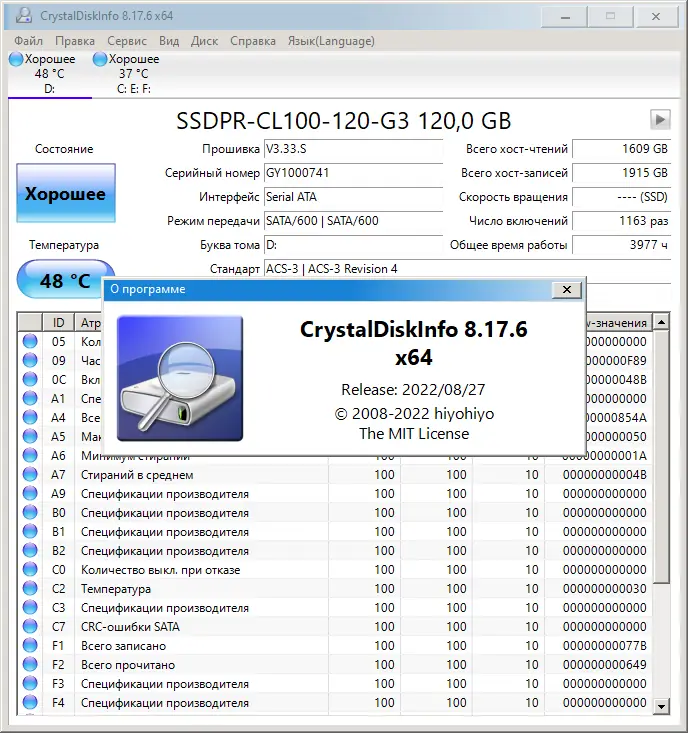Click the next disk arrow button
Screen dimensions: 688x733
pyautogui.click(x=660, y=120)
